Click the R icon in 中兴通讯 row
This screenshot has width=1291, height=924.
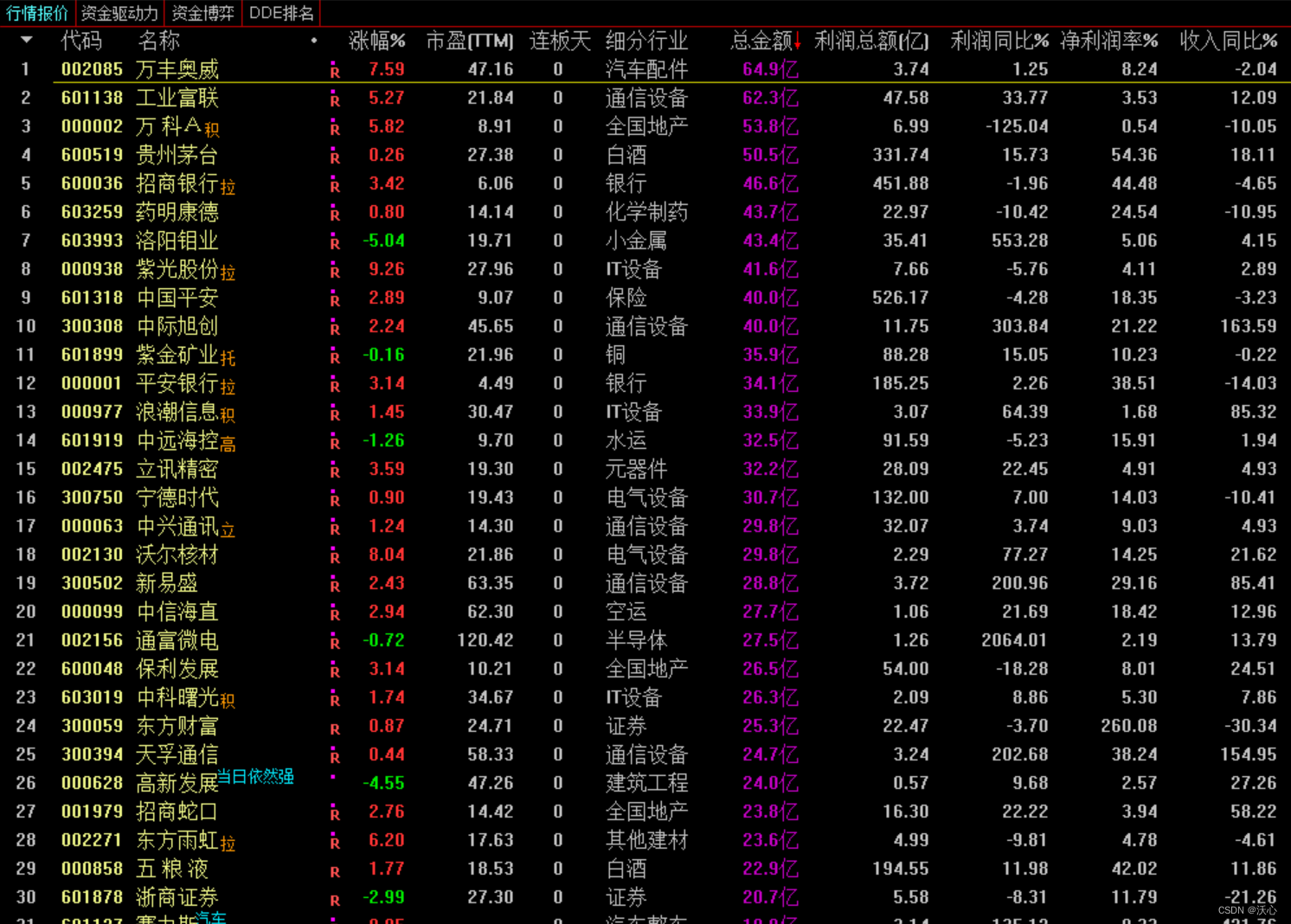[335, 529]
